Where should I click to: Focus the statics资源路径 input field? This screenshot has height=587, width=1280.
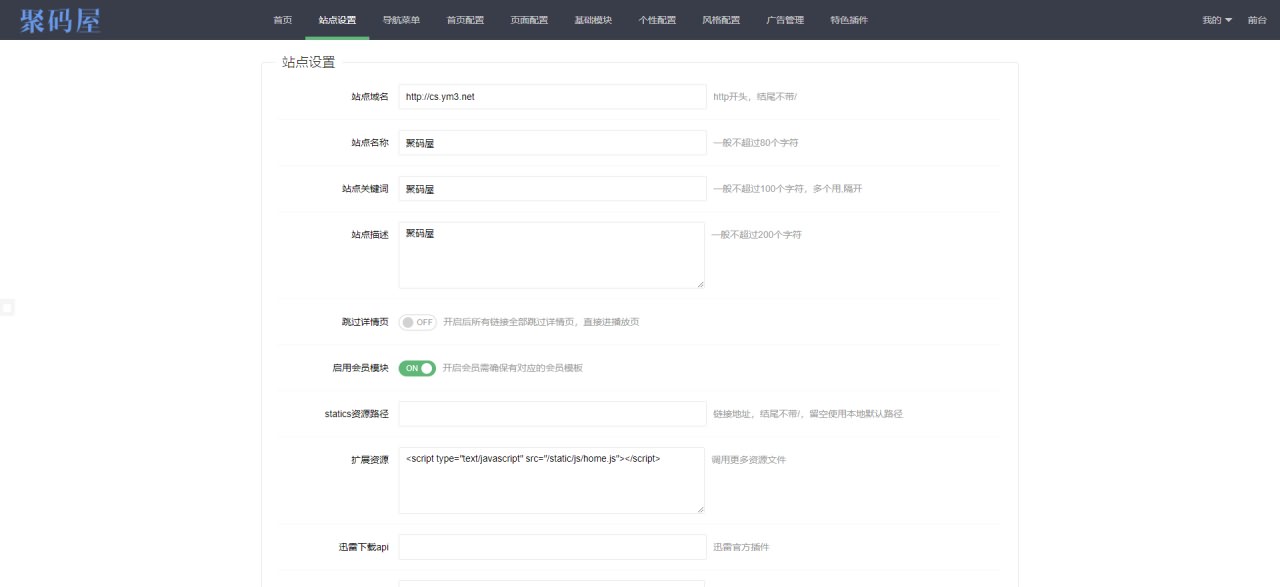(x=552, y=414)
